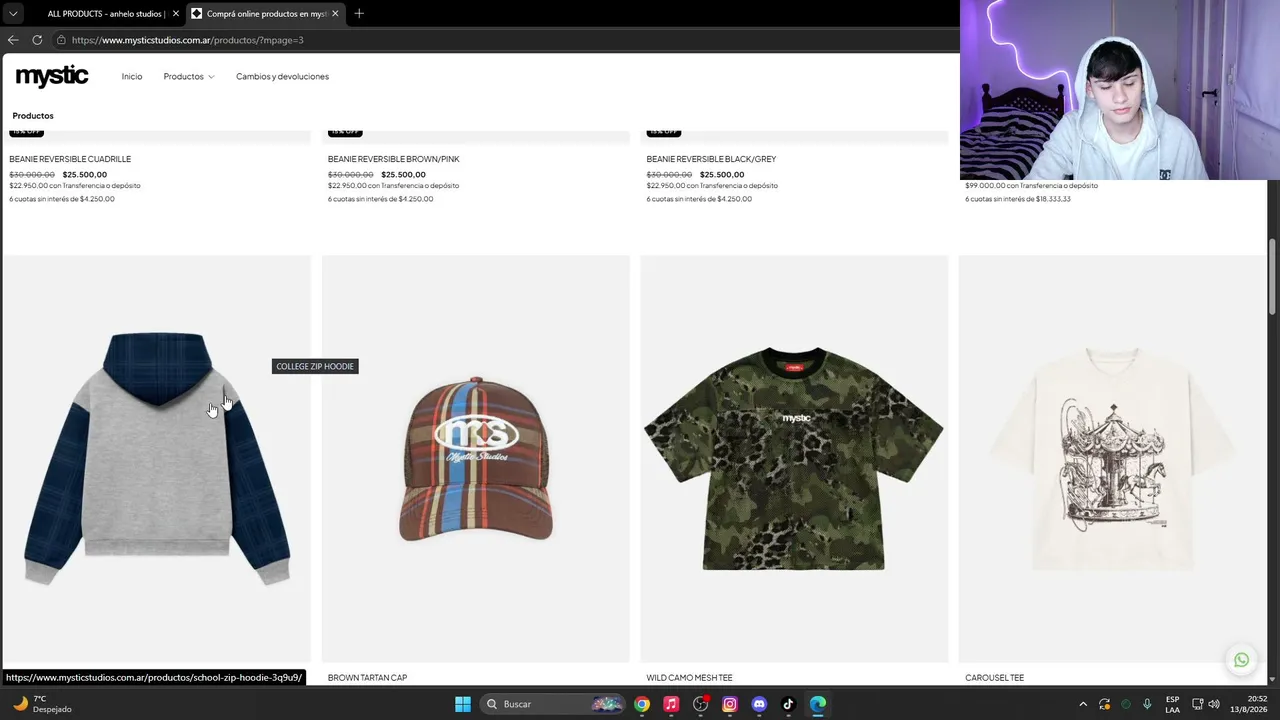Close the Comprá online productos tab

point(335,14)
